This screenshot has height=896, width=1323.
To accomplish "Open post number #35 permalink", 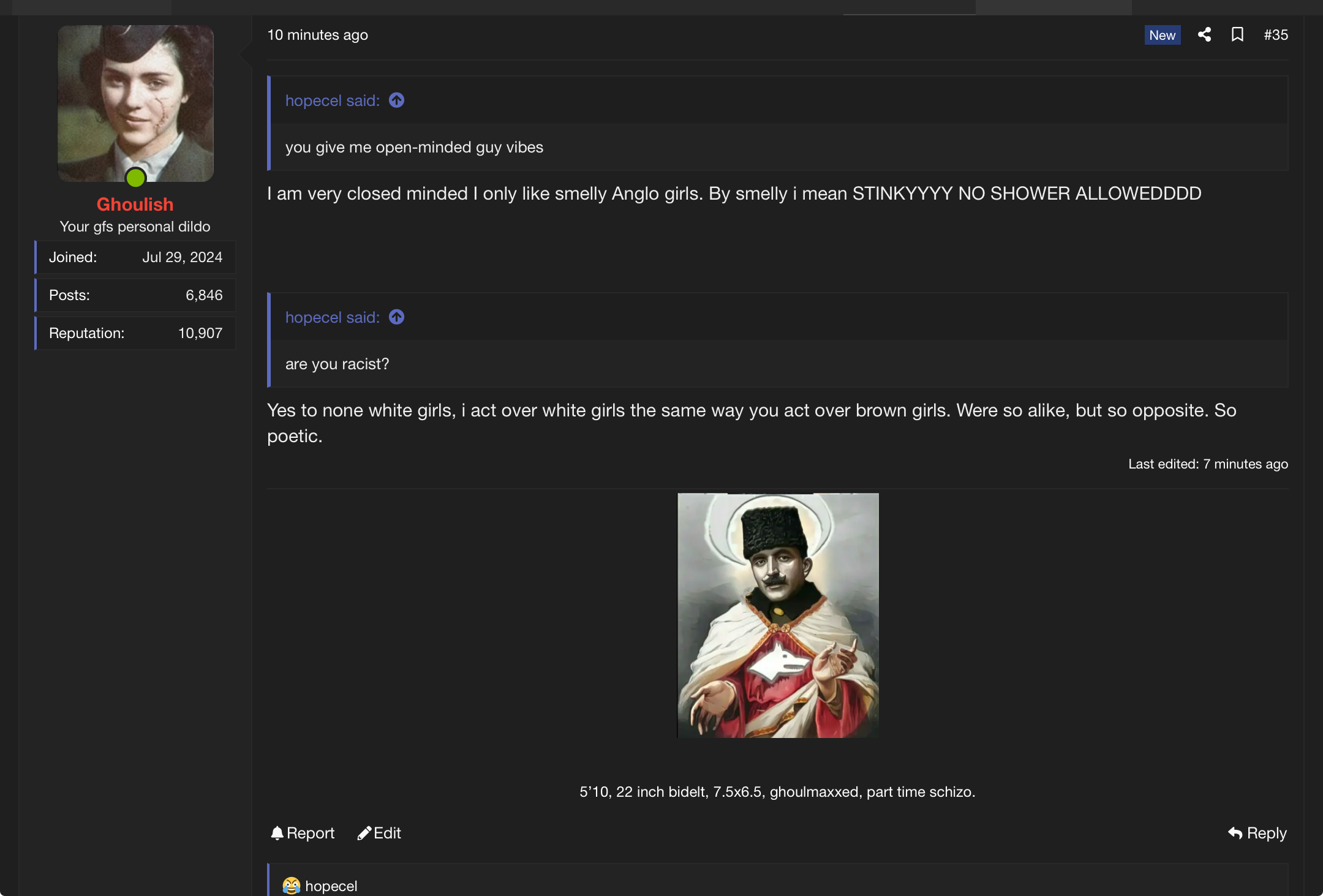I will (1276, 35).
